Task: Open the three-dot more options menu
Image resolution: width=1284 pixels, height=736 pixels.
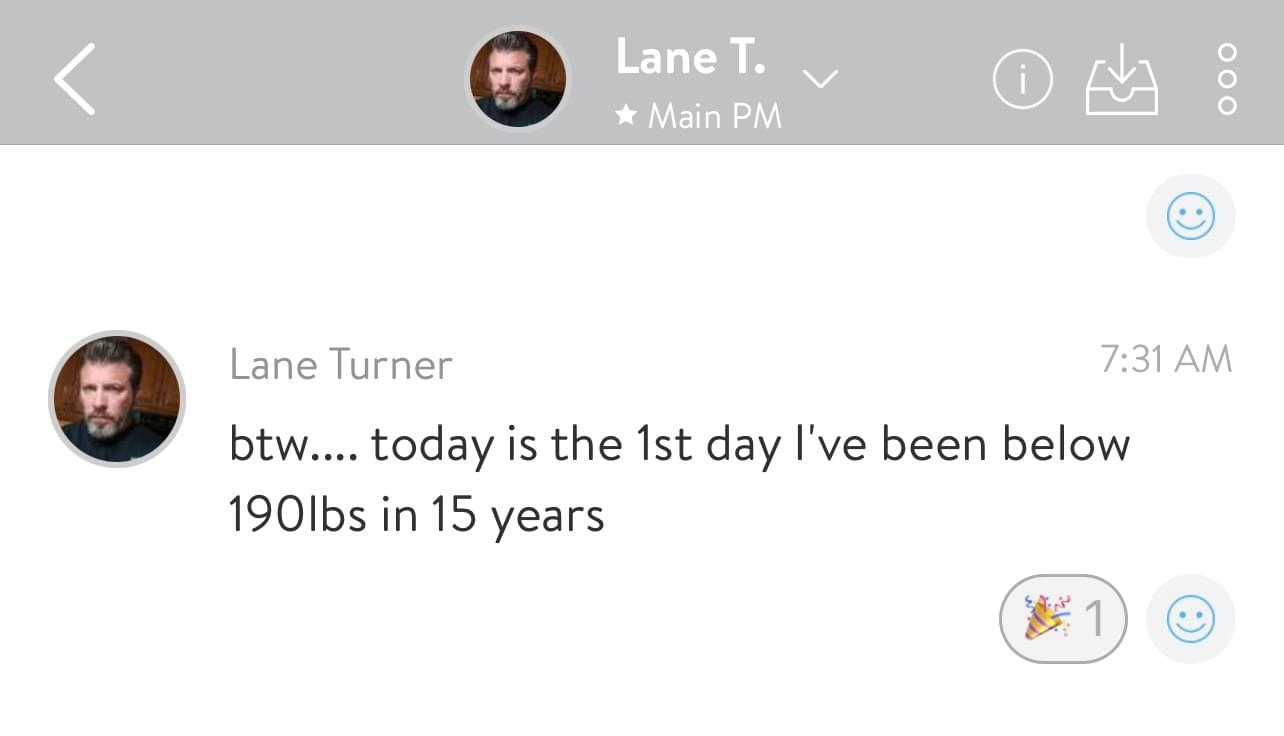Action: (x=1228, y=78)
